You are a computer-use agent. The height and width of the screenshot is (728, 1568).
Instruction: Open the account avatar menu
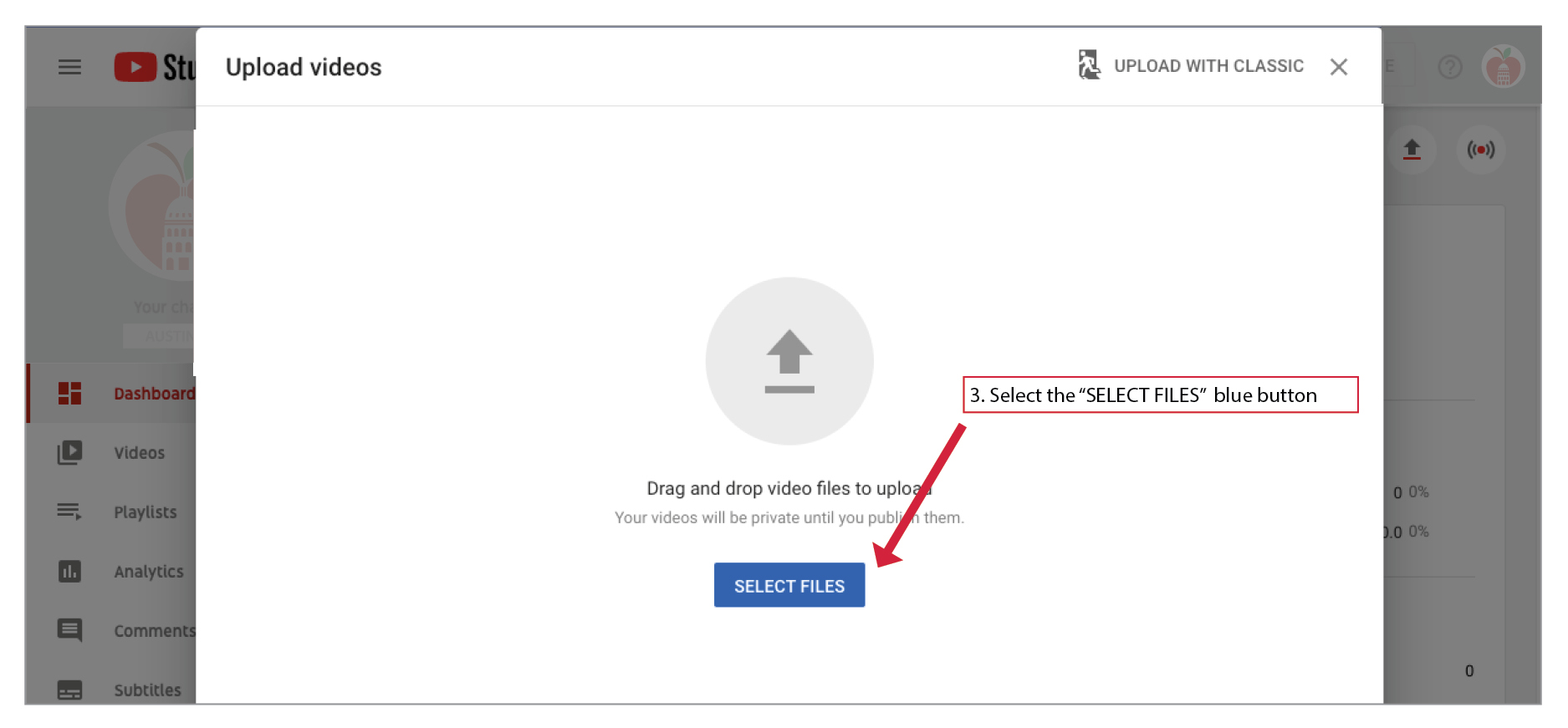[x=1503, y=67]
